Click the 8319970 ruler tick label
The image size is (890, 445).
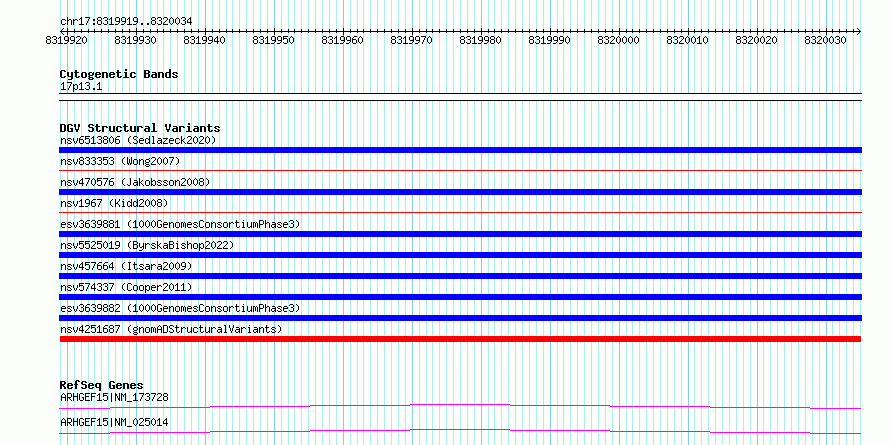[412, 40]
